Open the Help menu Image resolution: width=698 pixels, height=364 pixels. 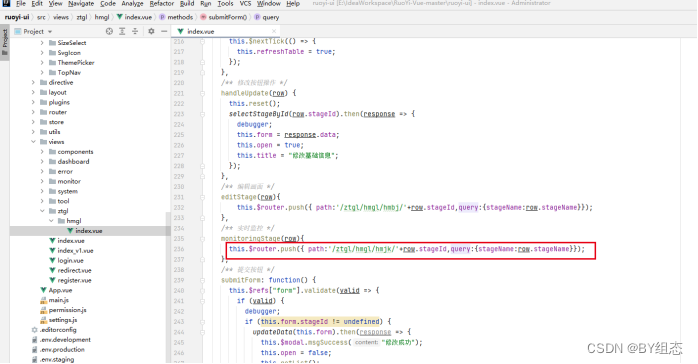click(x=293, y=4)
